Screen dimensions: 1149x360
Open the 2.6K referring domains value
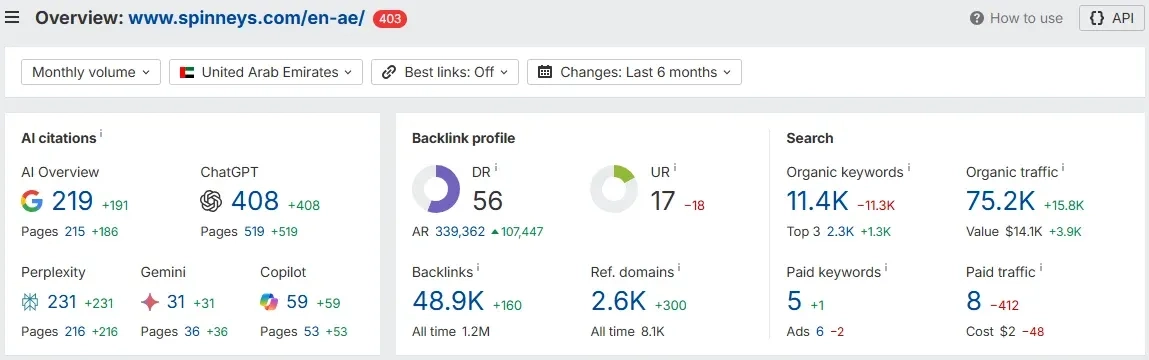(x=618, y=301)
